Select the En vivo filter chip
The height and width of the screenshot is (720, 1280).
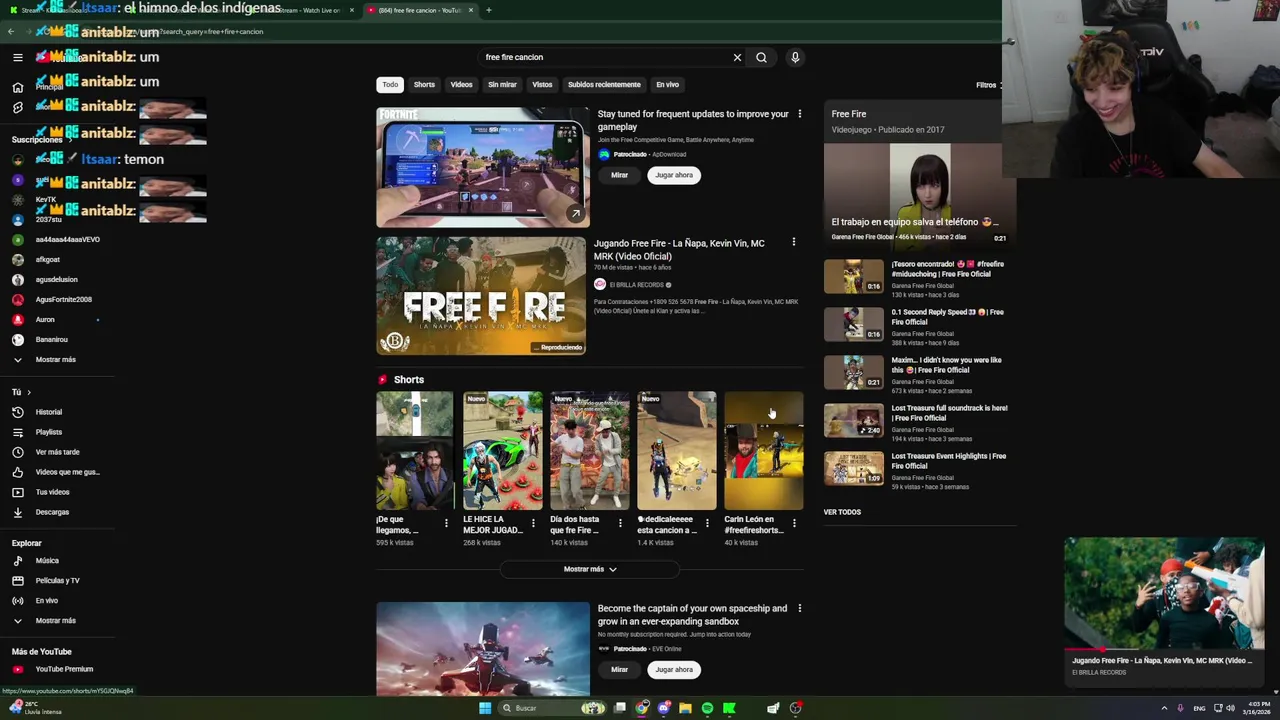pos(667,85)
